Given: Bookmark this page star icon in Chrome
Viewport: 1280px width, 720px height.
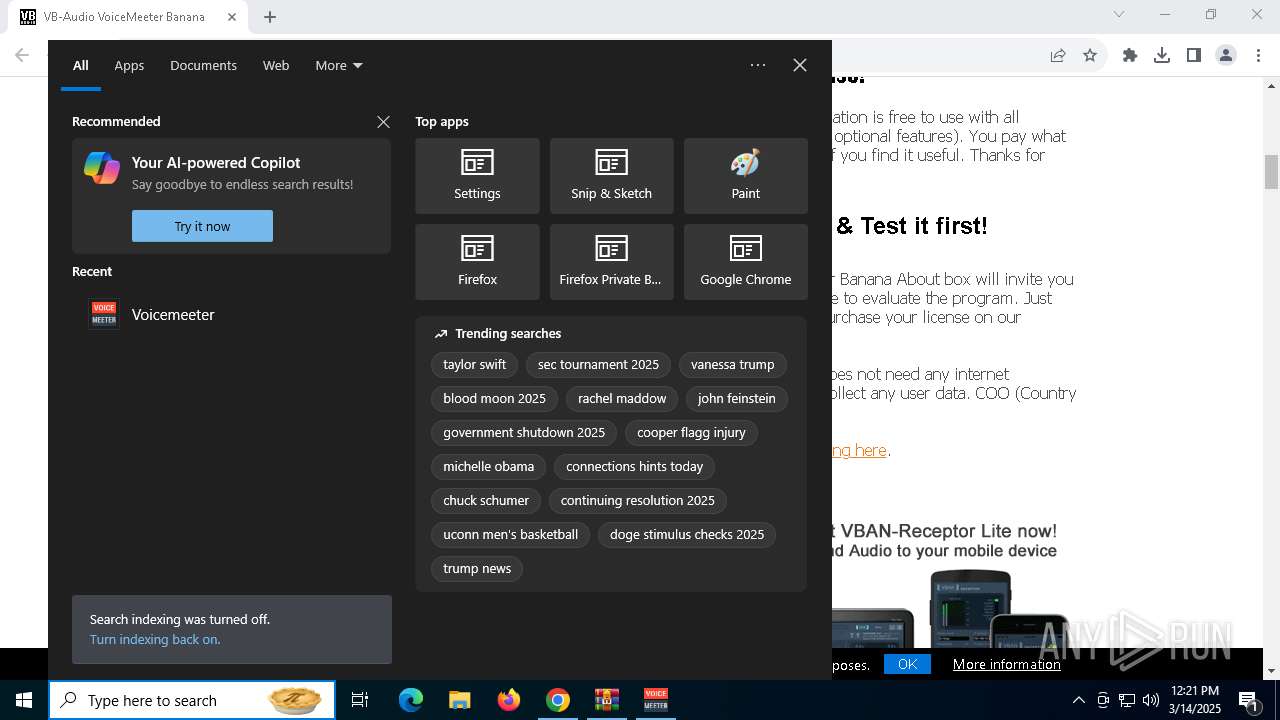Looking at the screenshot, I should coord(1090,56).
